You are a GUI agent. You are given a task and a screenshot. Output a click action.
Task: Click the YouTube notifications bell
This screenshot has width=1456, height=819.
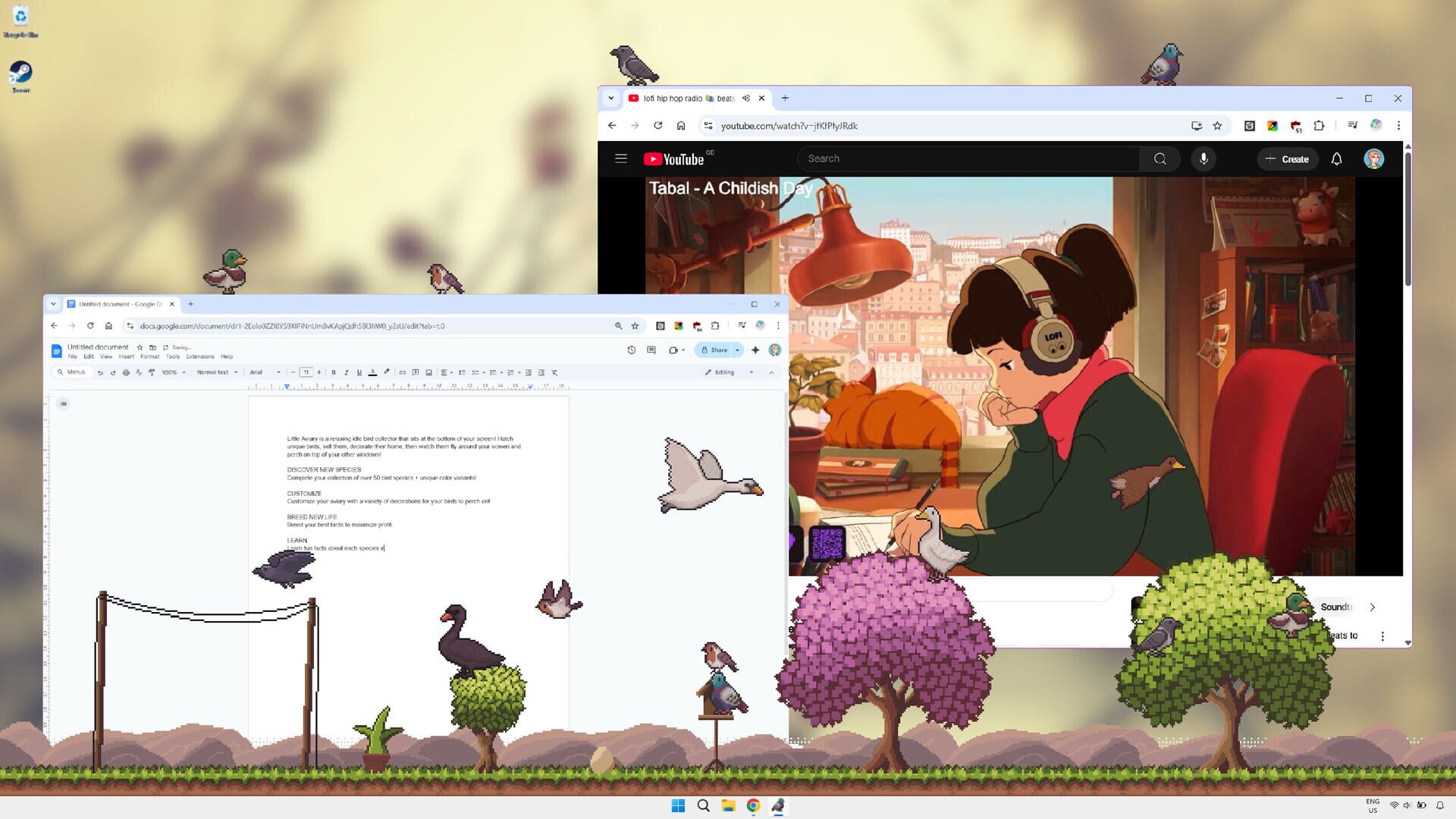(x=1336, y=158)
